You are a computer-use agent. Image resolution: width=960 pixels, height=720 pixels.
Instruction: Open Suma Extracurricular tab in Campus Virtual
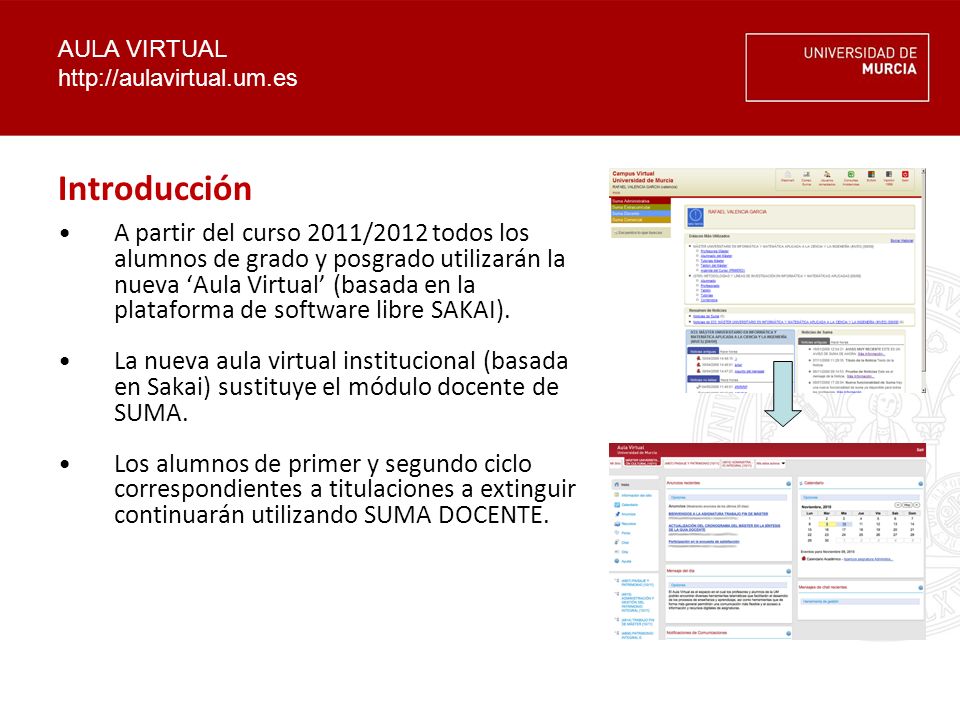[641, 207]
